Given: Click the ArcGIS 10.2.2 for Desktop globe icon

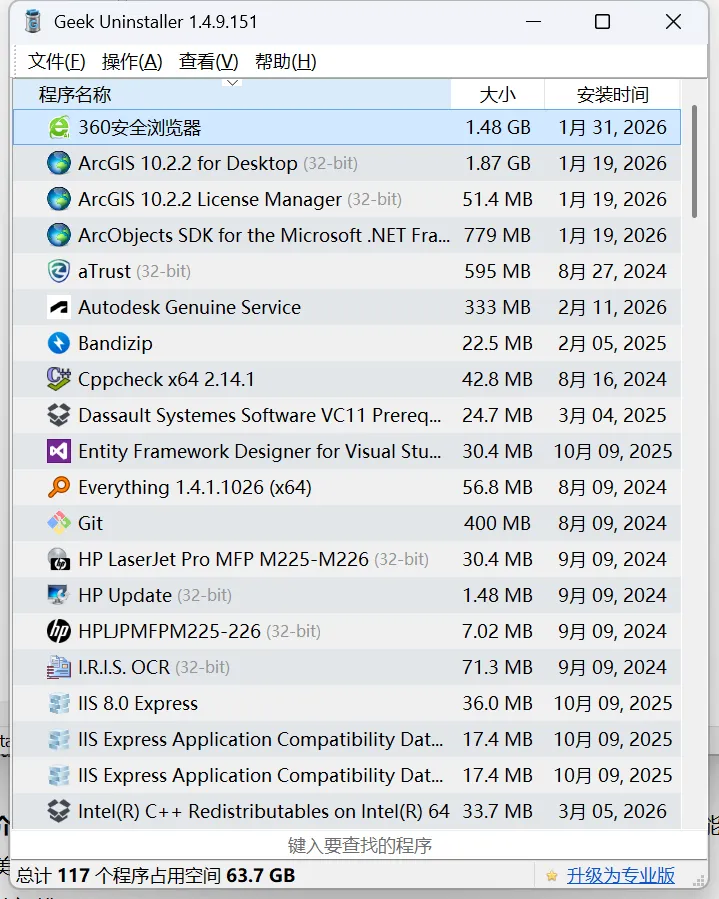Looking at the screenshot, I should (58, 163).
